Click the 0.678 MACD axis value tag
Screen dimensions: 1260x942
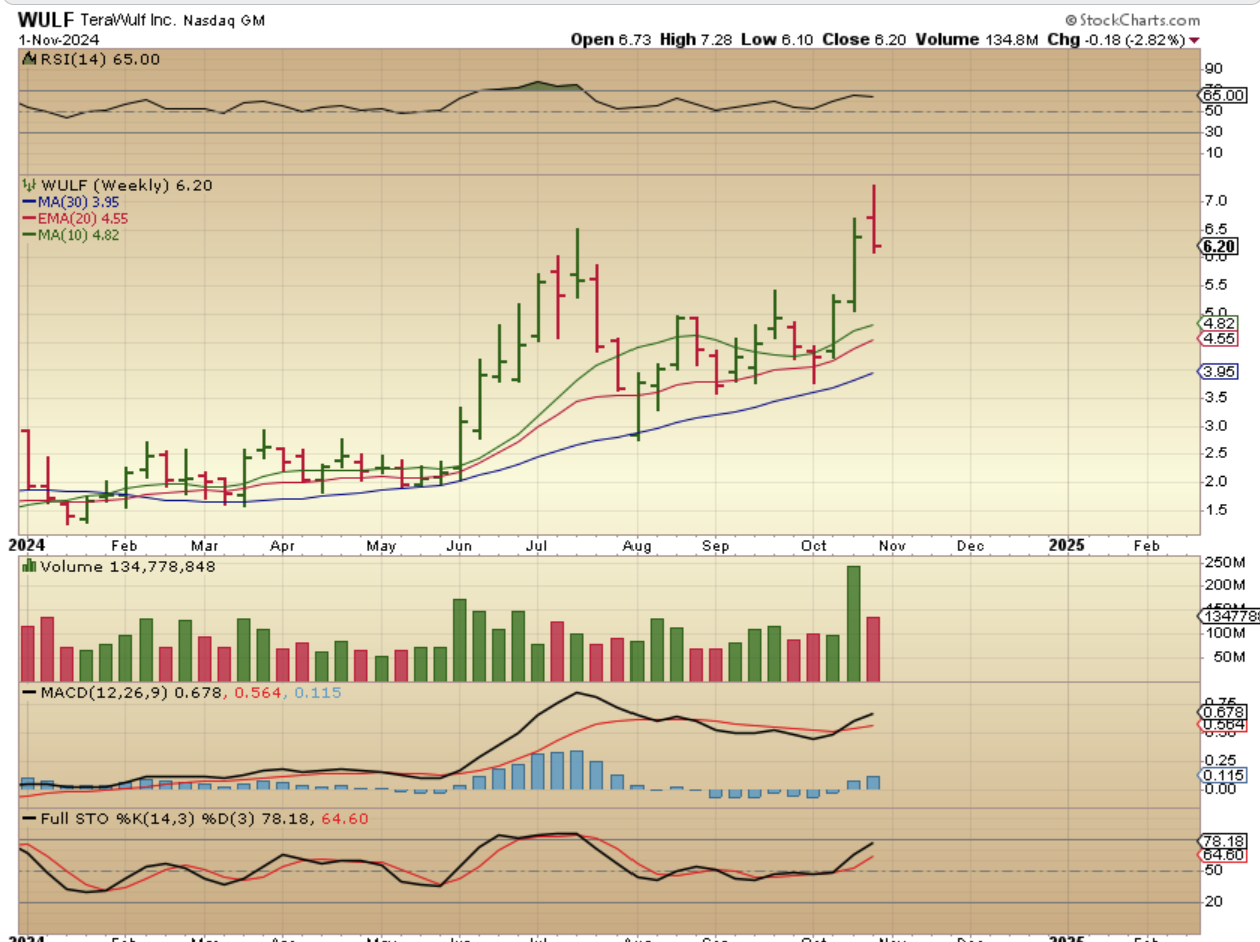(1224, 713)
